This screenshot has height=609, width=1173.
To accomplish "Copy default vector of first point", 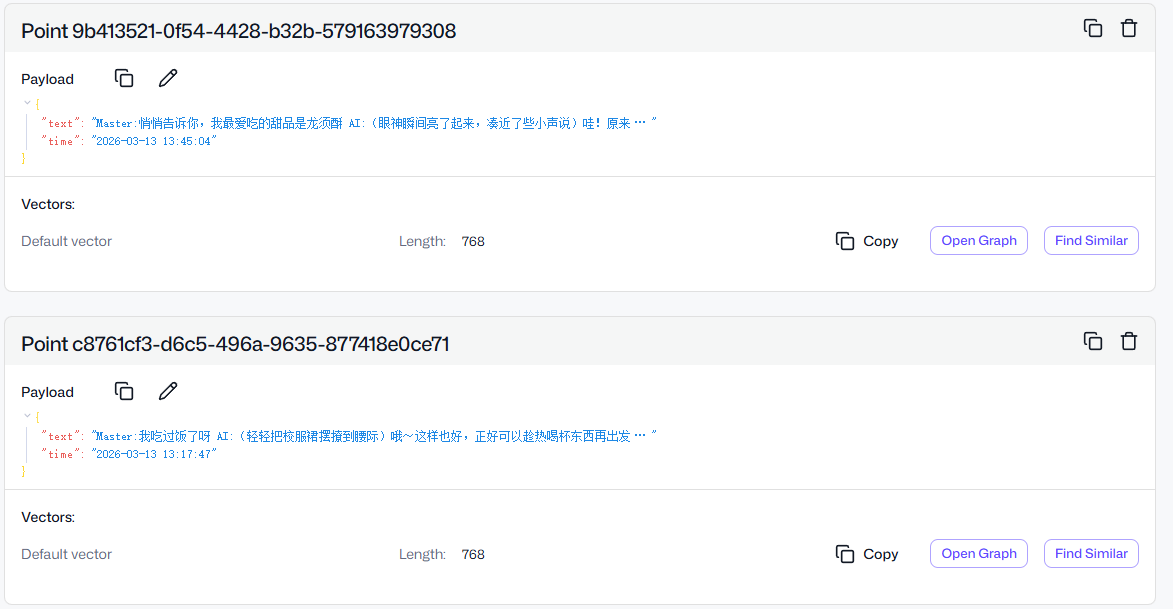I will [867, 241].
